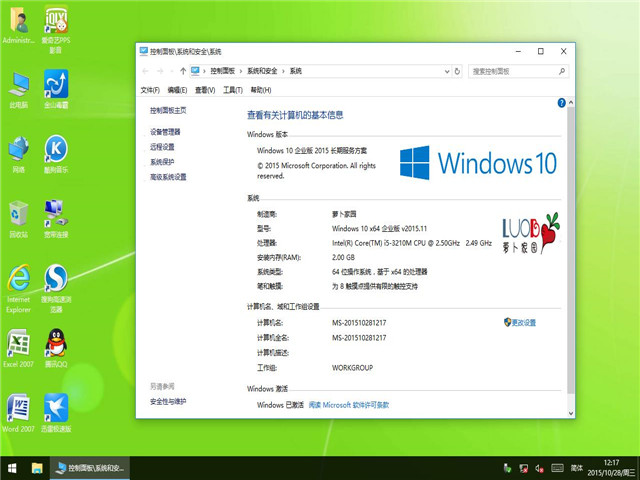This screenshot has height=480, width=640.
Task: Open File Explorer from the taskbar
Action: [37, 468]
